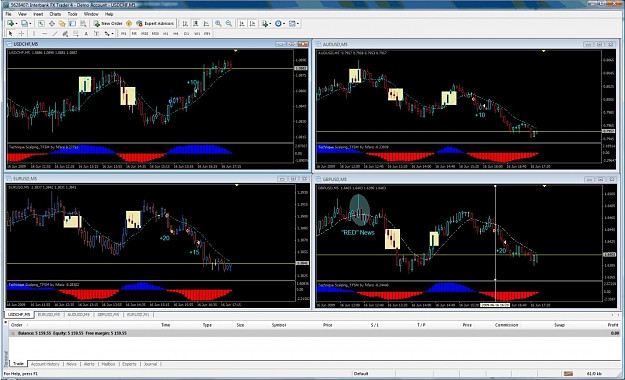
Task: Set timeframe to D1
Action: click(186, 34)
